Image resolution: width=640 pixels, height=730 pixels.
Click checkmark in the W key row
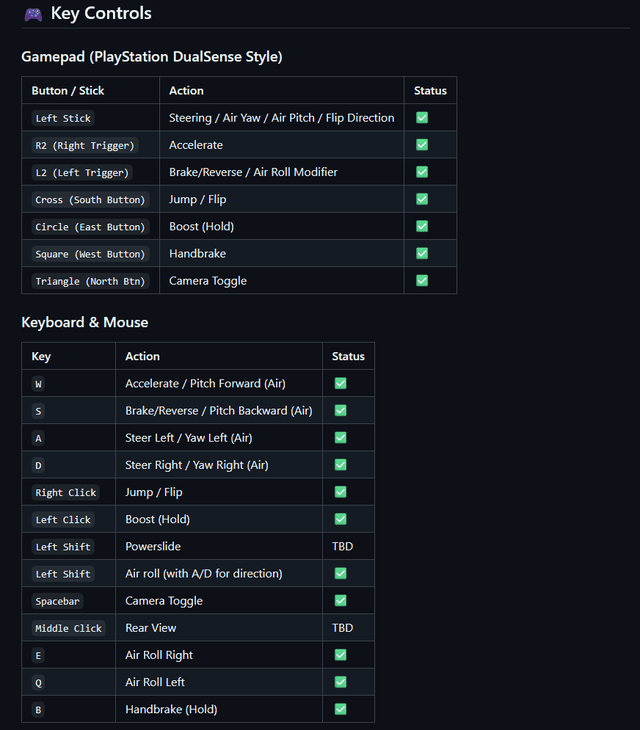pyautogui.click(x=340, y=384)
